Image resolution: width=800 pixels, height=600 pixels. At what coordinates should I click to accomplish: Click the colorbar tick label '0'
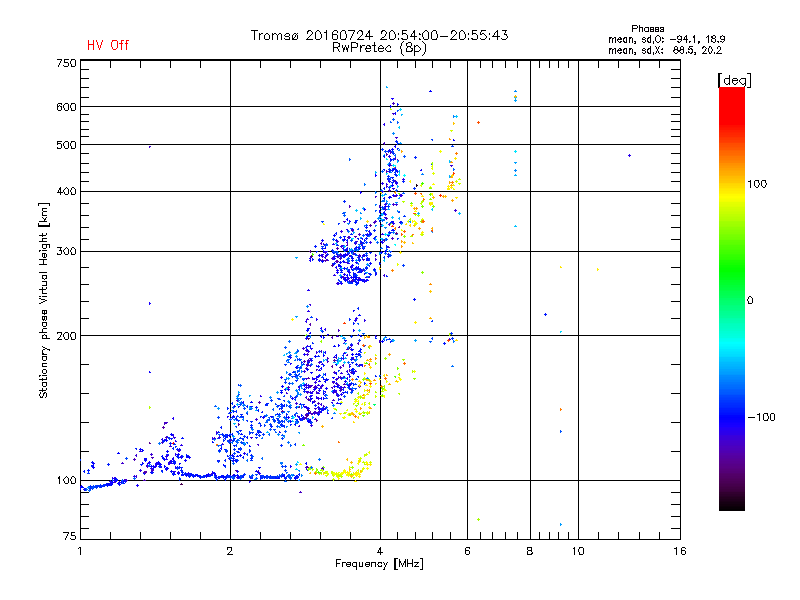tap(750, 301)
